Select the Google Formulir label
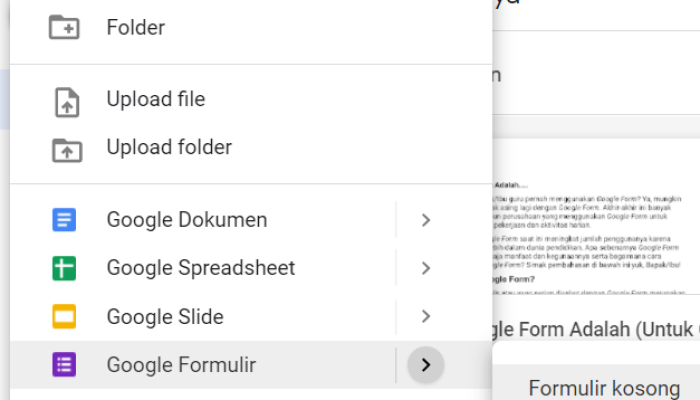 tap(181, 365)
